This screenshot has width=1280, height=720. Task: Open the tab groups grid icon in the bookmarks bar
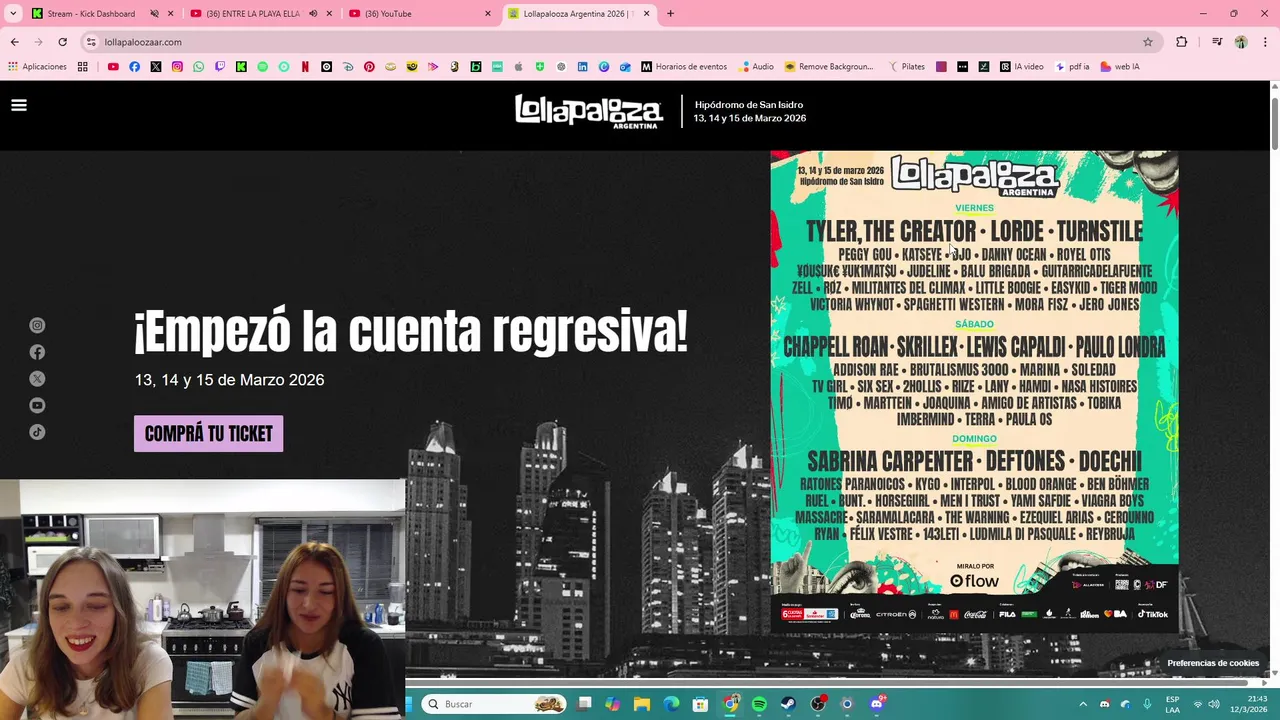pyautogui.click(x=83, y=67)
